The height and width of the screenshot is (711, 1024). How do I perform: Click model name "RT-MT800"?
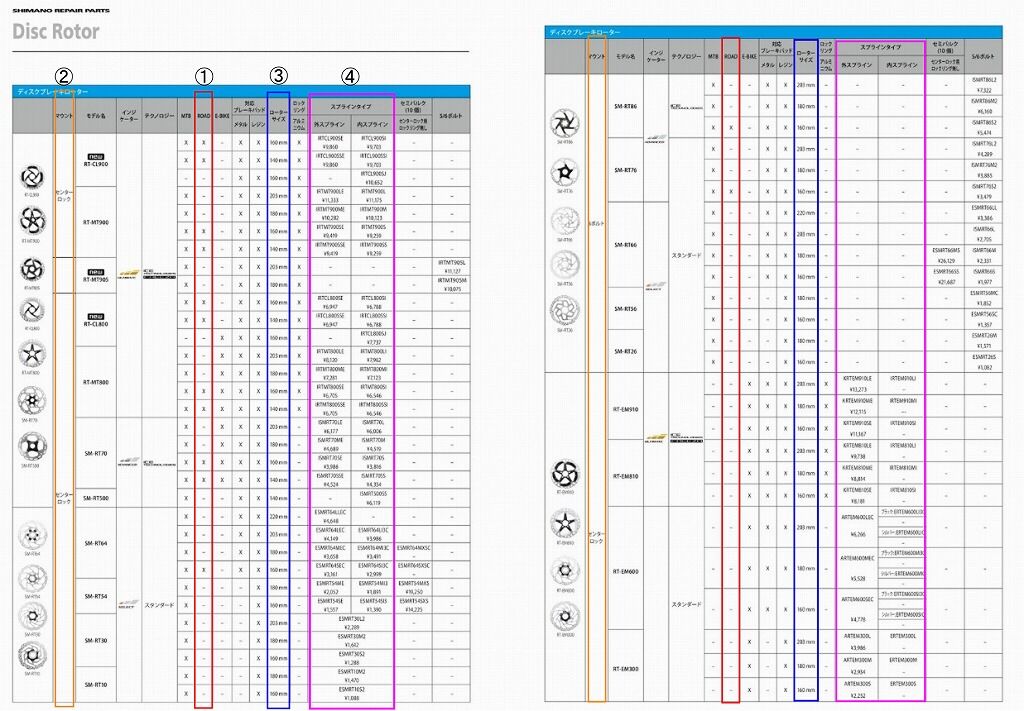click(96, 382)
